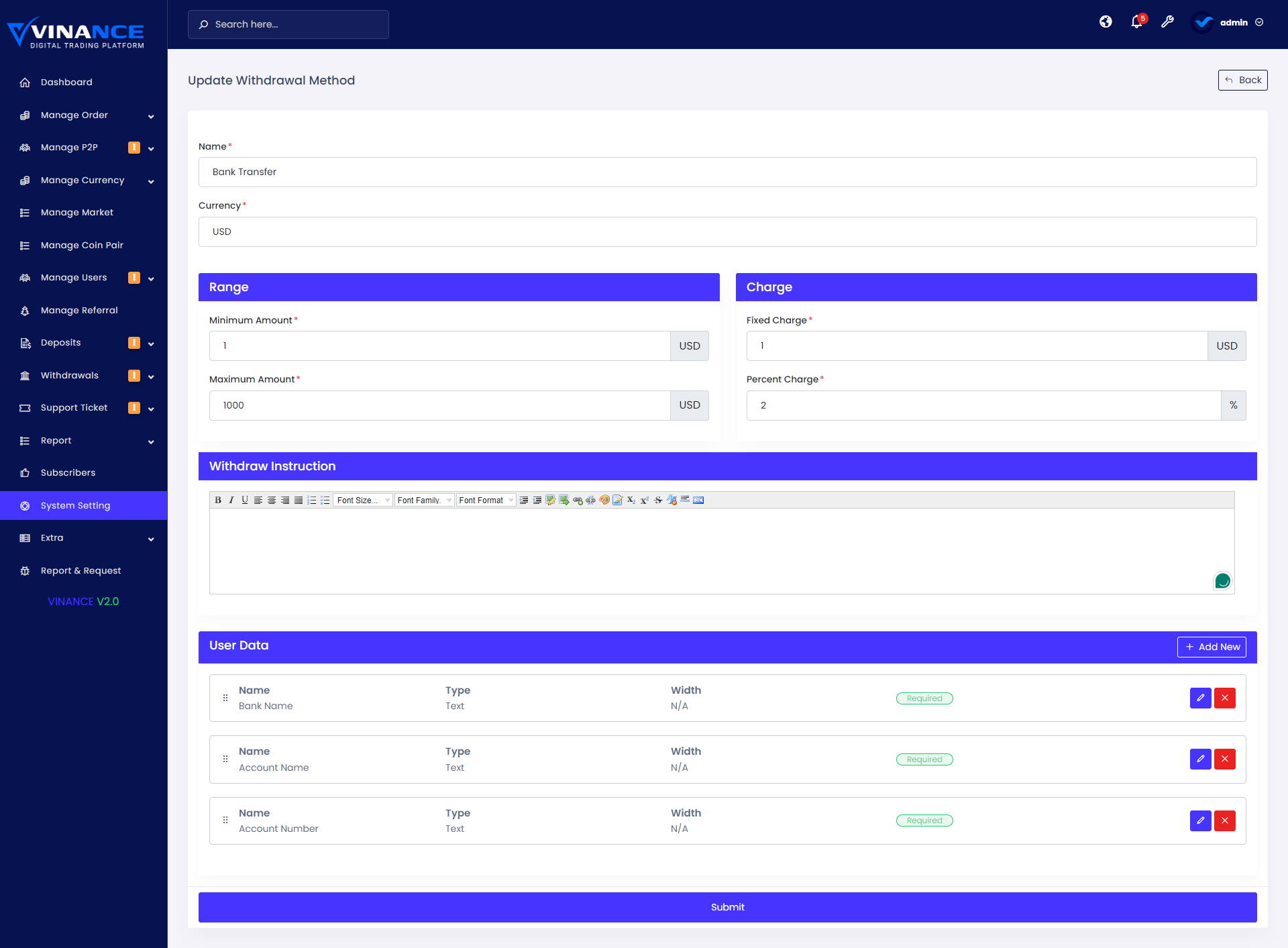This screenshot has width=1288, height=948.
Task: Apply strikethrough formatting in editor
Action: 658,500
